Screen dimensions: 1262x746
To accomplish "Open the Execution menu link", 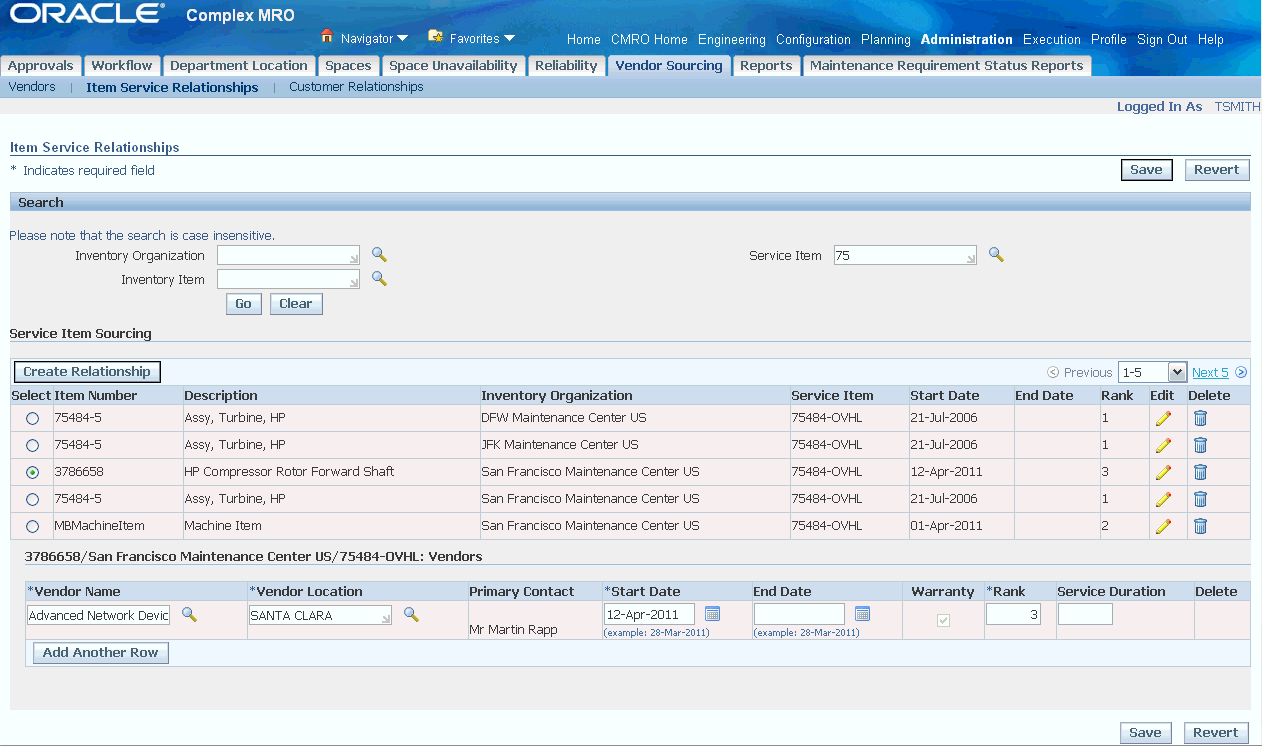I will [x=1052, y=40].
